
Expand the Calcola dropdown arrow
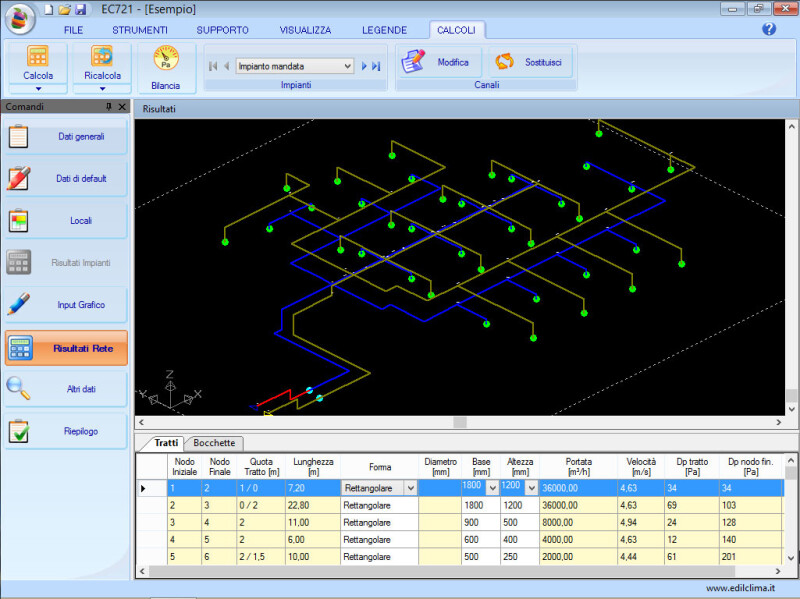[x=38, y=89]
